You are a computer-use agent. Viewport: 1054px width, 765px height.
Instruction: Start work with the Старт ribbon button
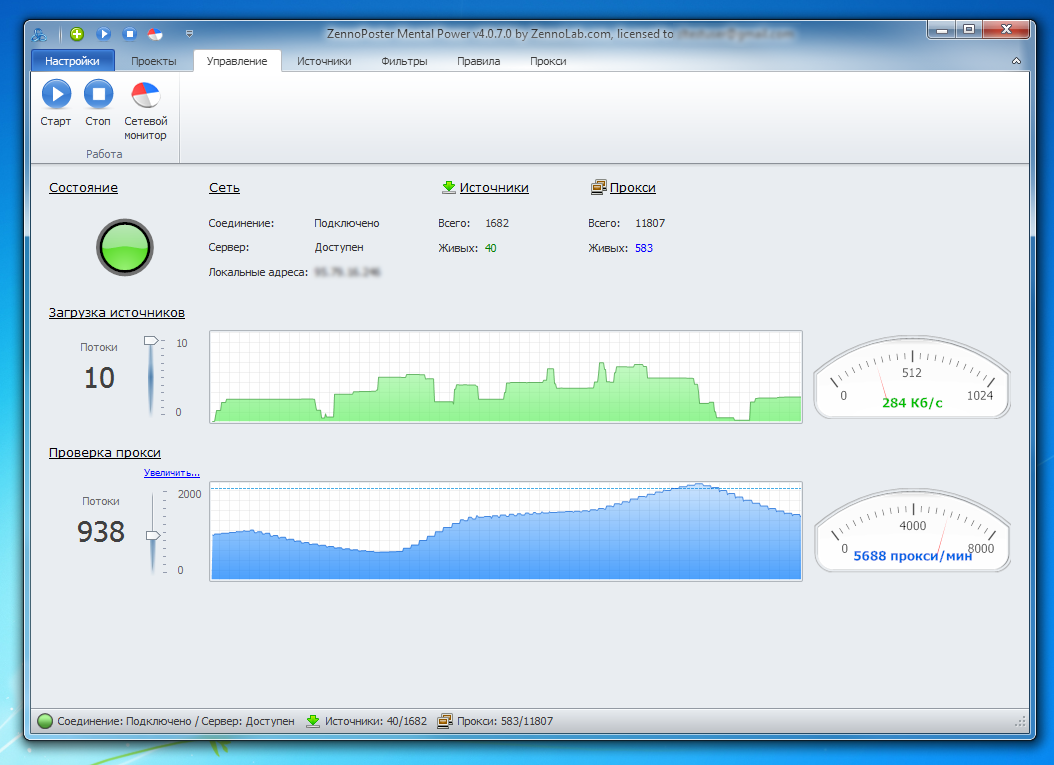click(56, 103)
